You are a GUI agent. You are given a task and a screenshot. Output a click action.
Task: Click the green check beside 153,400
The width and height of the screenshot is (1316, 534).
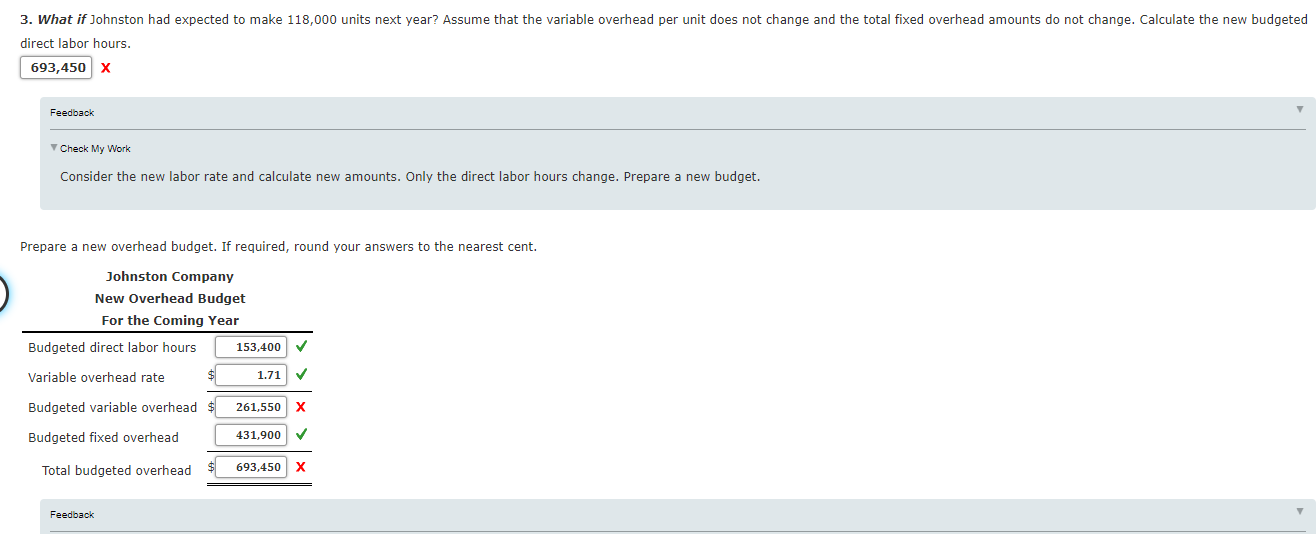[x=301, y=347]
